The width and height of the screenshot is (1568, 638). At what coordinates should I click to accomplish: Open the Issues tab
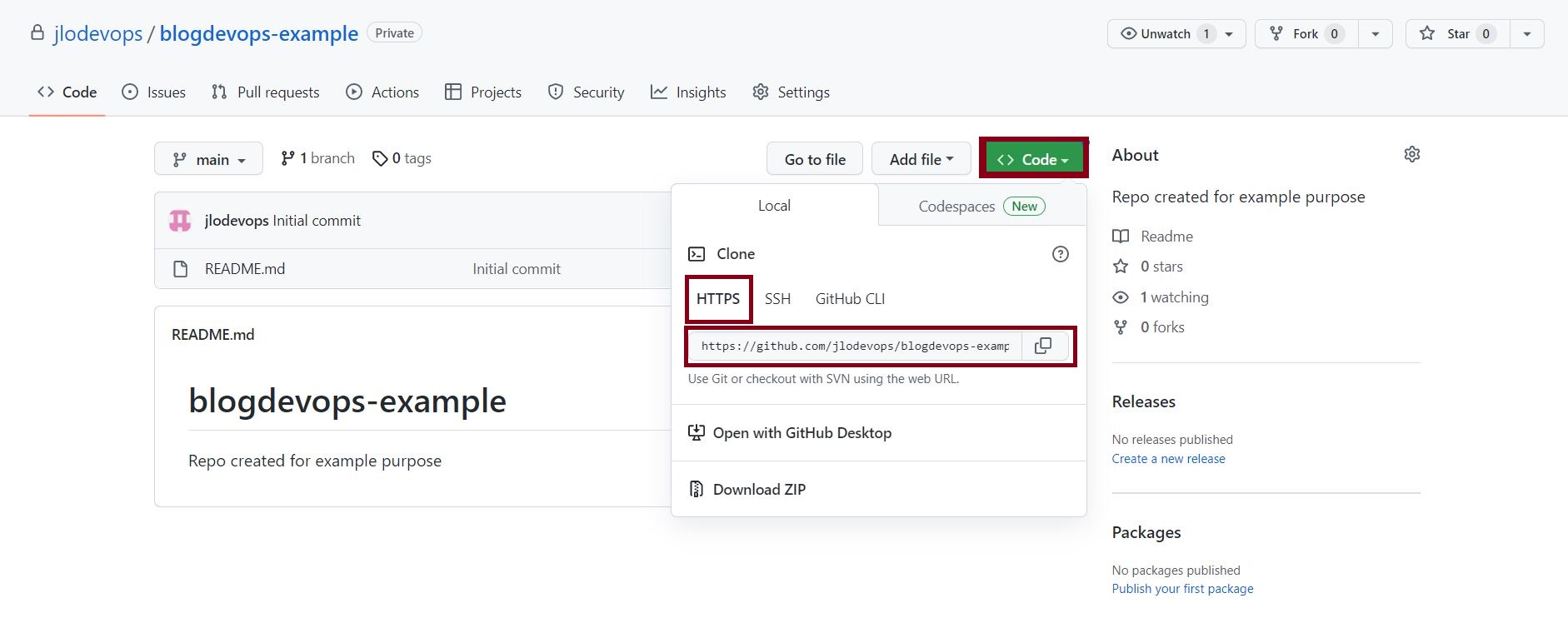pyautogui.click(x=154, y=92)
